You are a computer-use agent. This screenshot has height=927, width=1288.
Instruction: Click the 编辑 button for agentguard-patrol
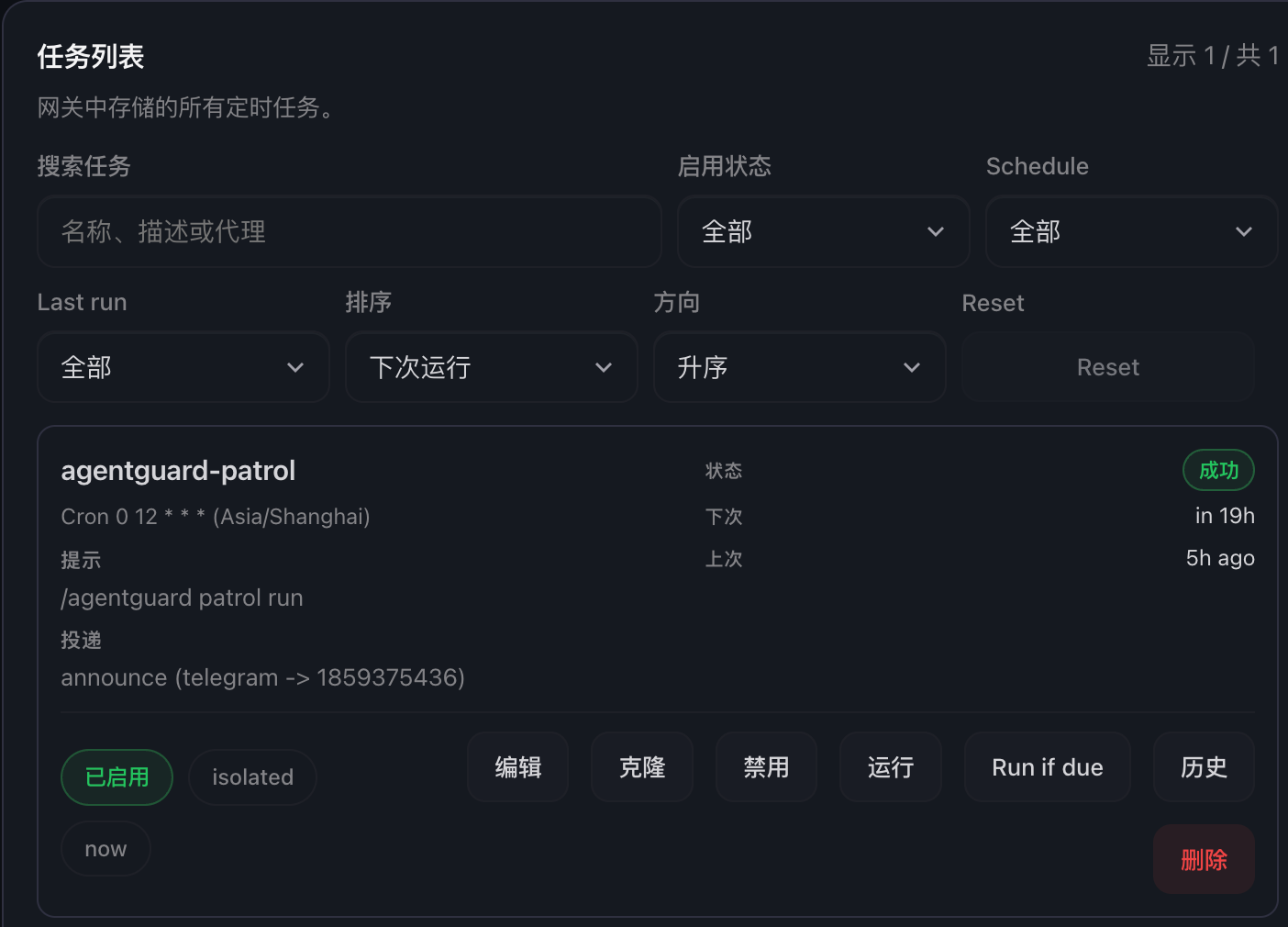(x=517, y=767)
